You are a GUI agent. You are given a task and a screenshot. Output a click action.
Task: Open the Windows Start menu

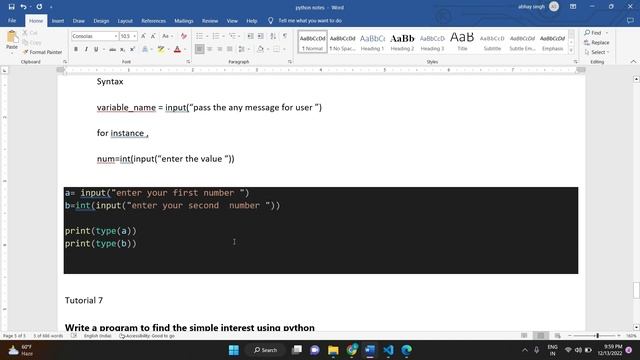click(234, 350)
